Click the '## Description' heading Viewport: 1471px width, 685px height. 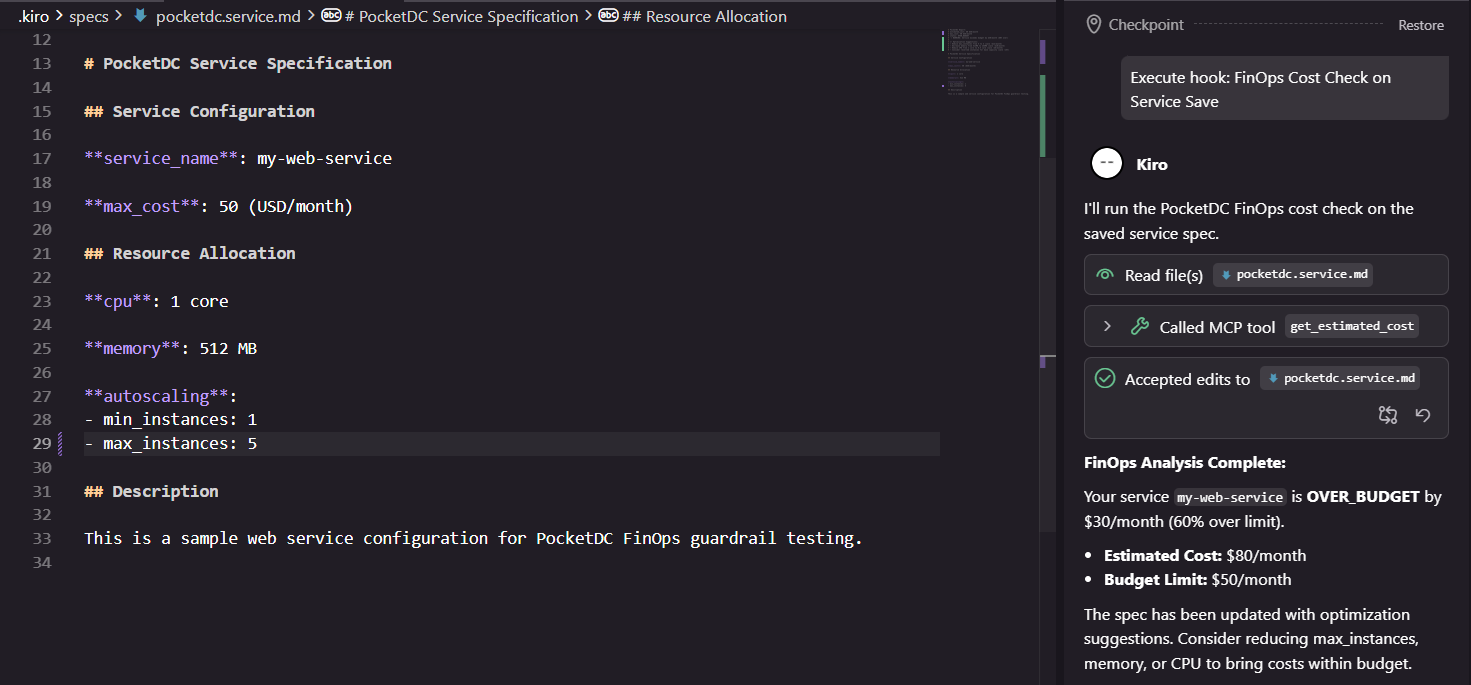click(x=151, y=491)
